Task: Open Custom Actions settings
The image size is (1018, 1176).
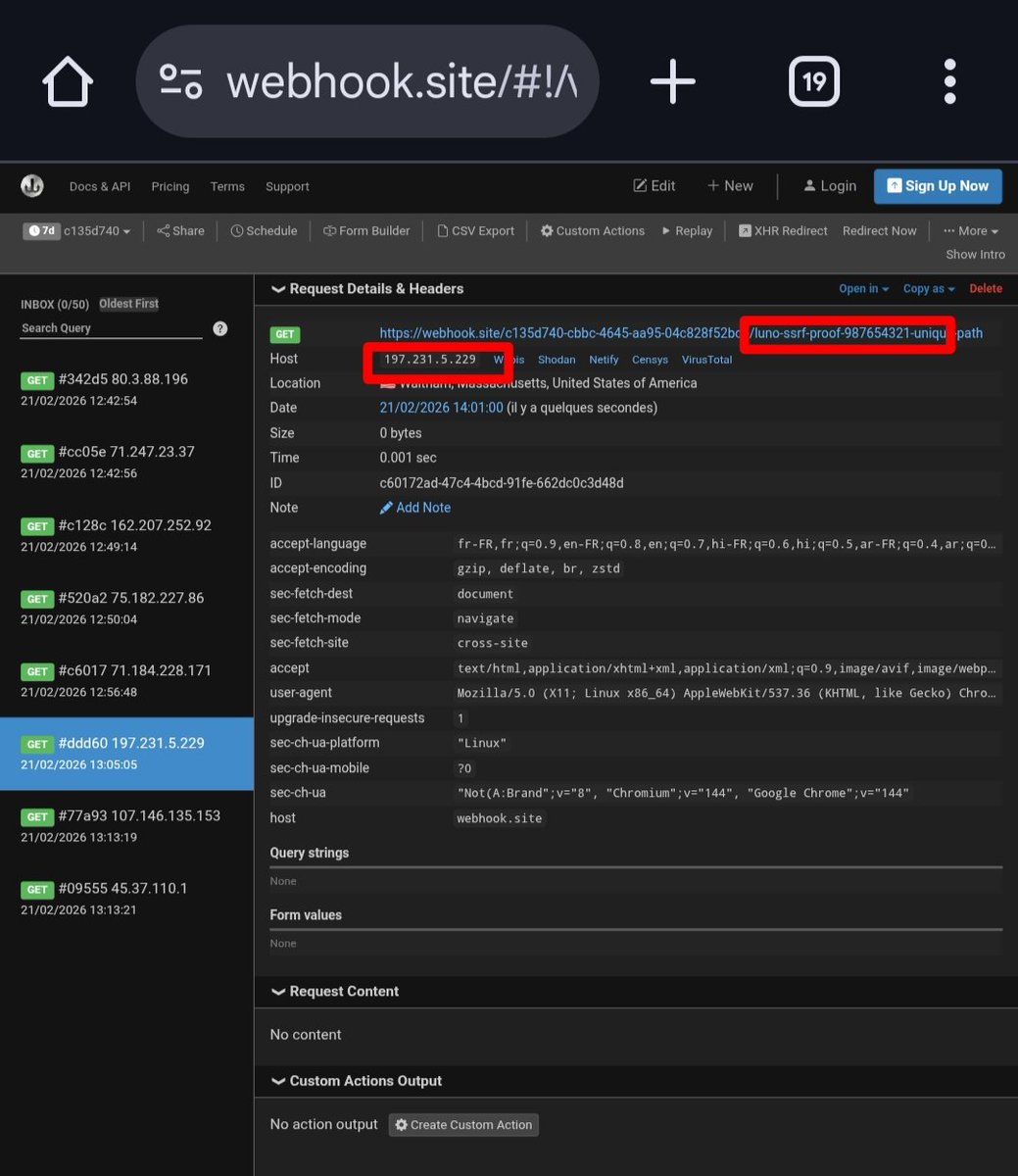Action: [x=593, y=231]
